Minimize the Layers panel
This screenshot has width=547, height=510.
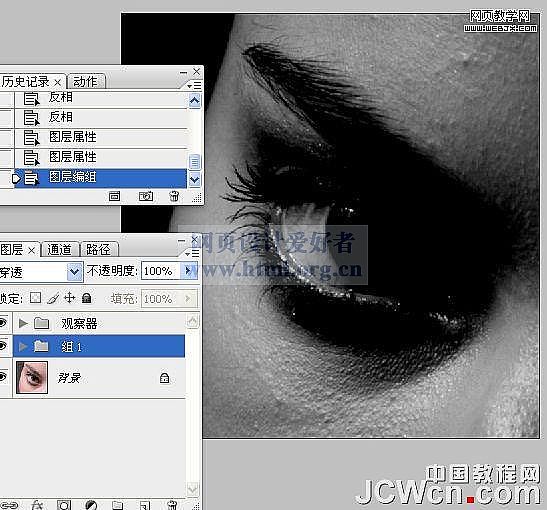(x=181, y=240)
